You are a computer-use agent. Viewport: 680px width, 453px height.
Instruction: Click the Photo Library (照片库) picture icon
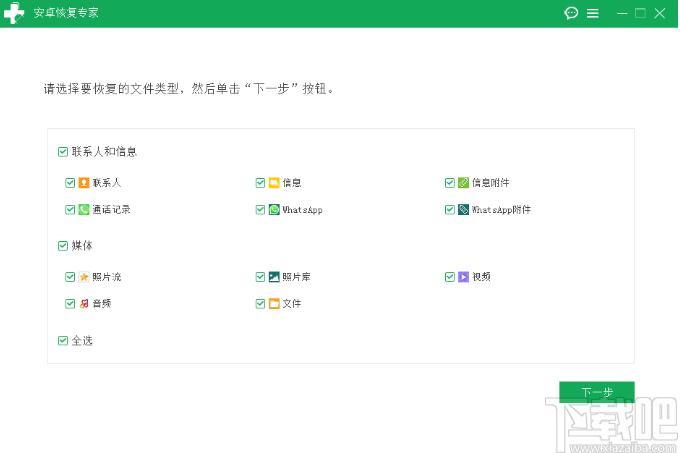pyautogui.click(x=274, y=277)
